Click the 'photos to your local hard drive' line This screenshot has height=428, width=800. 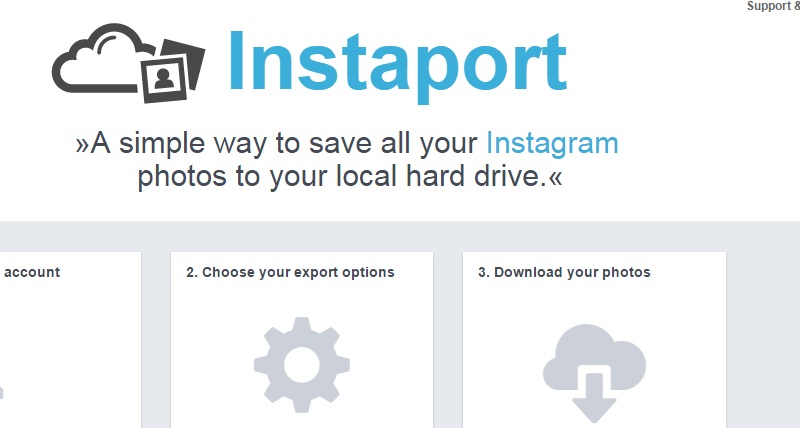pyautogui.click(x=349, y=177)
